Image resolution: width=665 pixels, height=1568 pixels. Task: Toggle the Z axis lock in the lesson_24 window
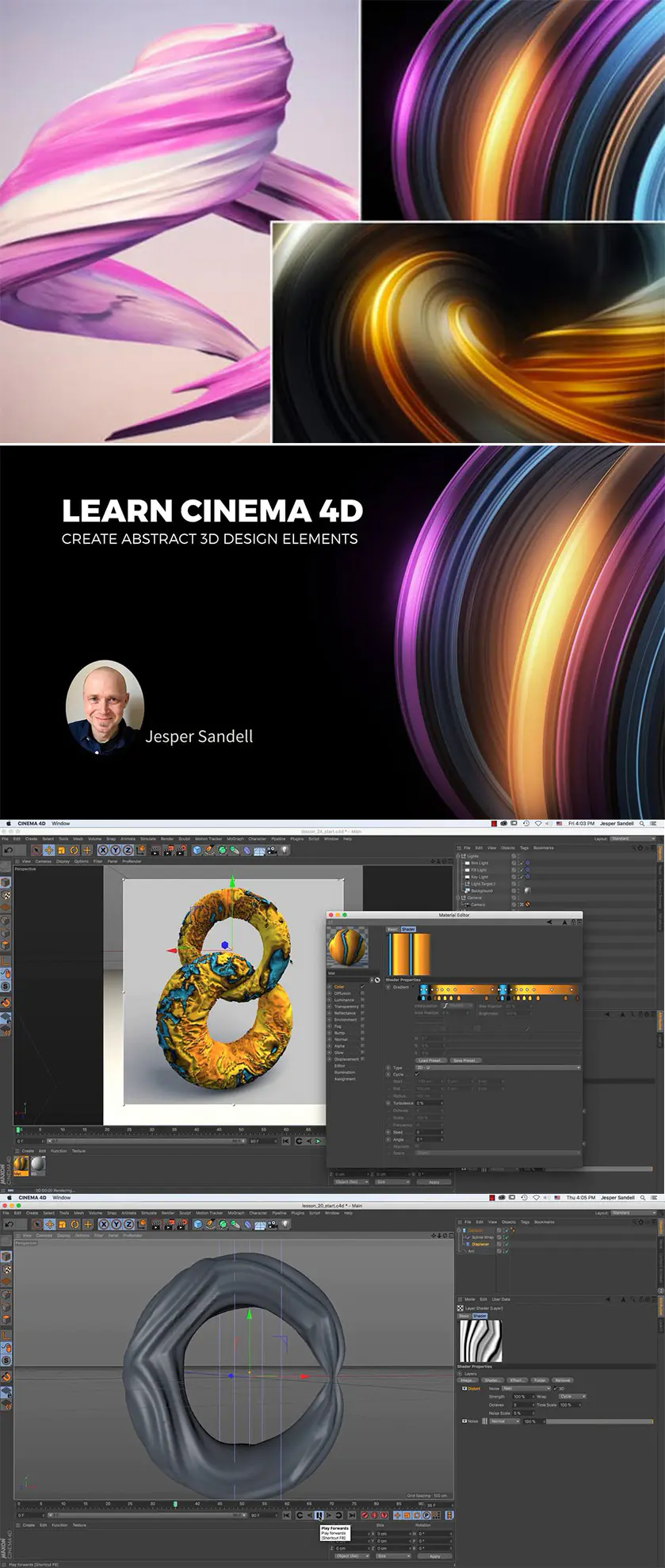click(x=128, y=850)
